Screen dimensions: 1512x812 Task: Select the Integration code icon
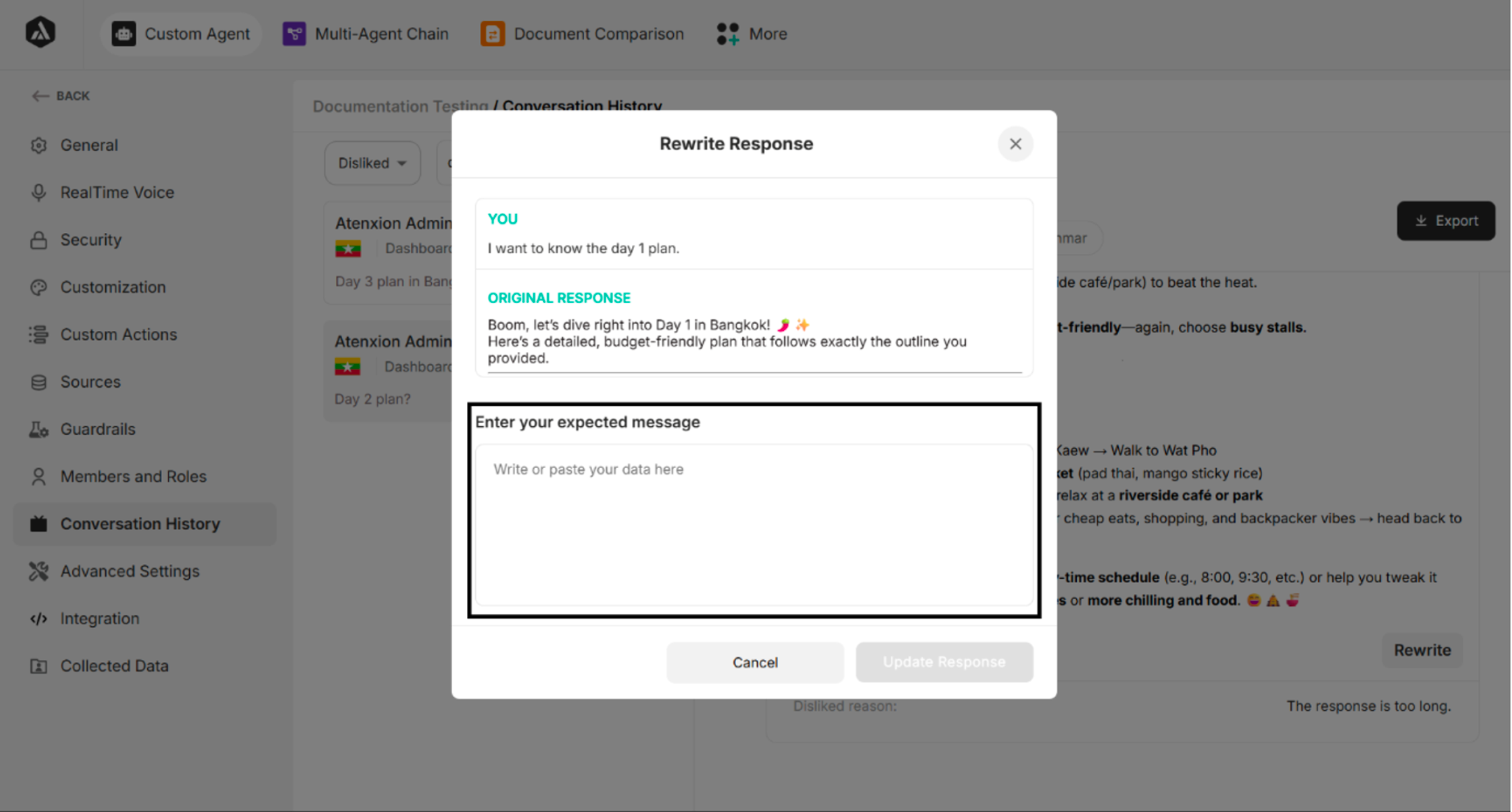39,618
